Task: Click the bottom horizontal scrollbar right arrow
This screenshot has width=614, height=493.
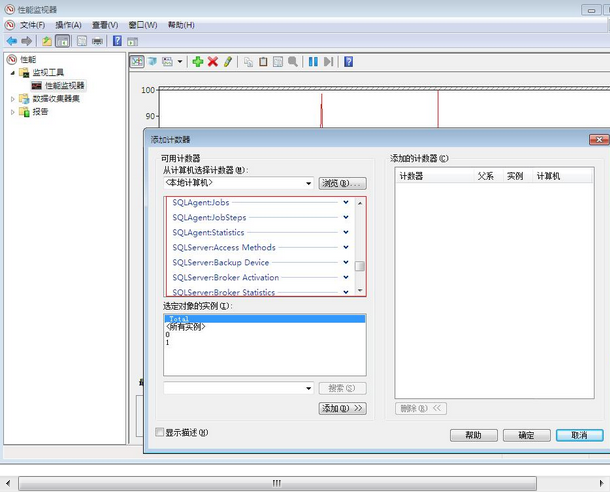Action: click(x=601, y=483)
